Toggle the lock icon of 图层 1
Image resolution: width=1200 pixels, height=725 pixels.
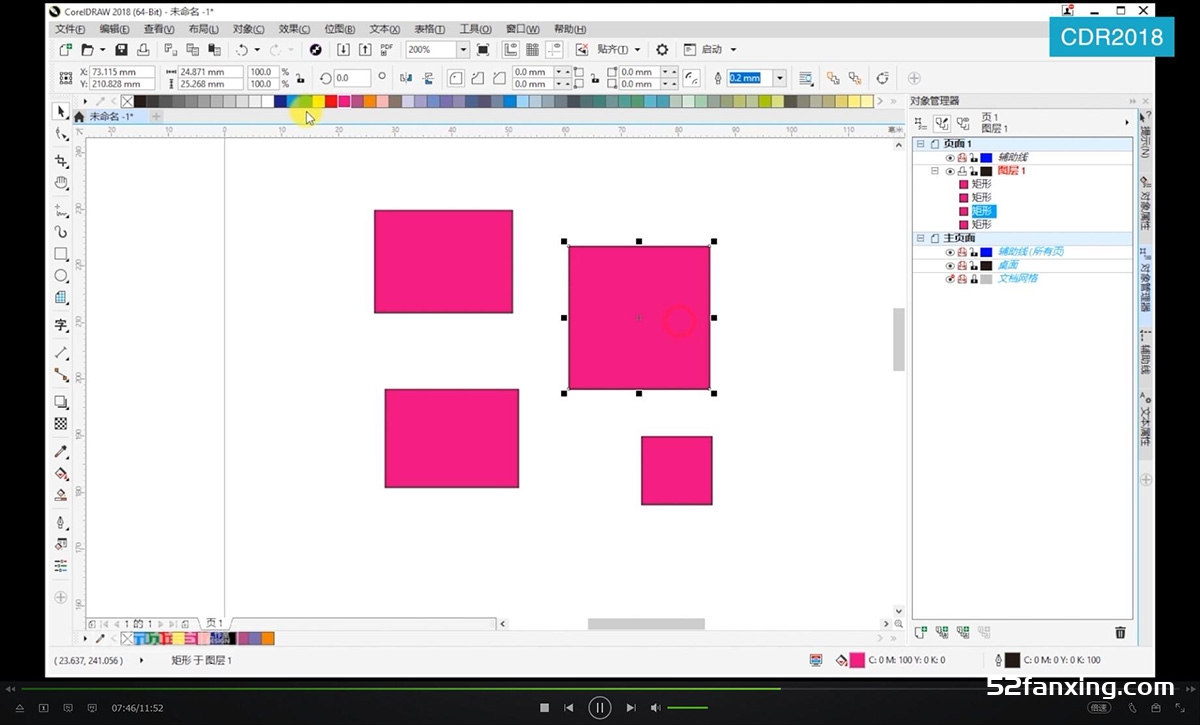[973, 171]
